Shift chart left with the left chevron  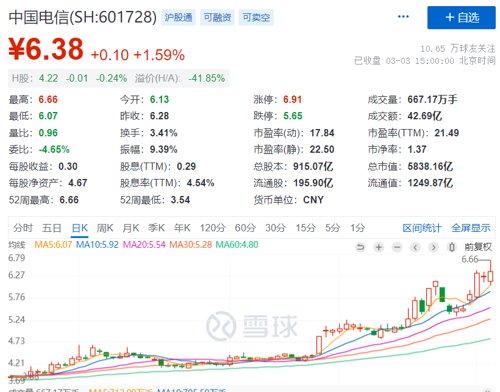pyautogui.click(x=415, y=247)
